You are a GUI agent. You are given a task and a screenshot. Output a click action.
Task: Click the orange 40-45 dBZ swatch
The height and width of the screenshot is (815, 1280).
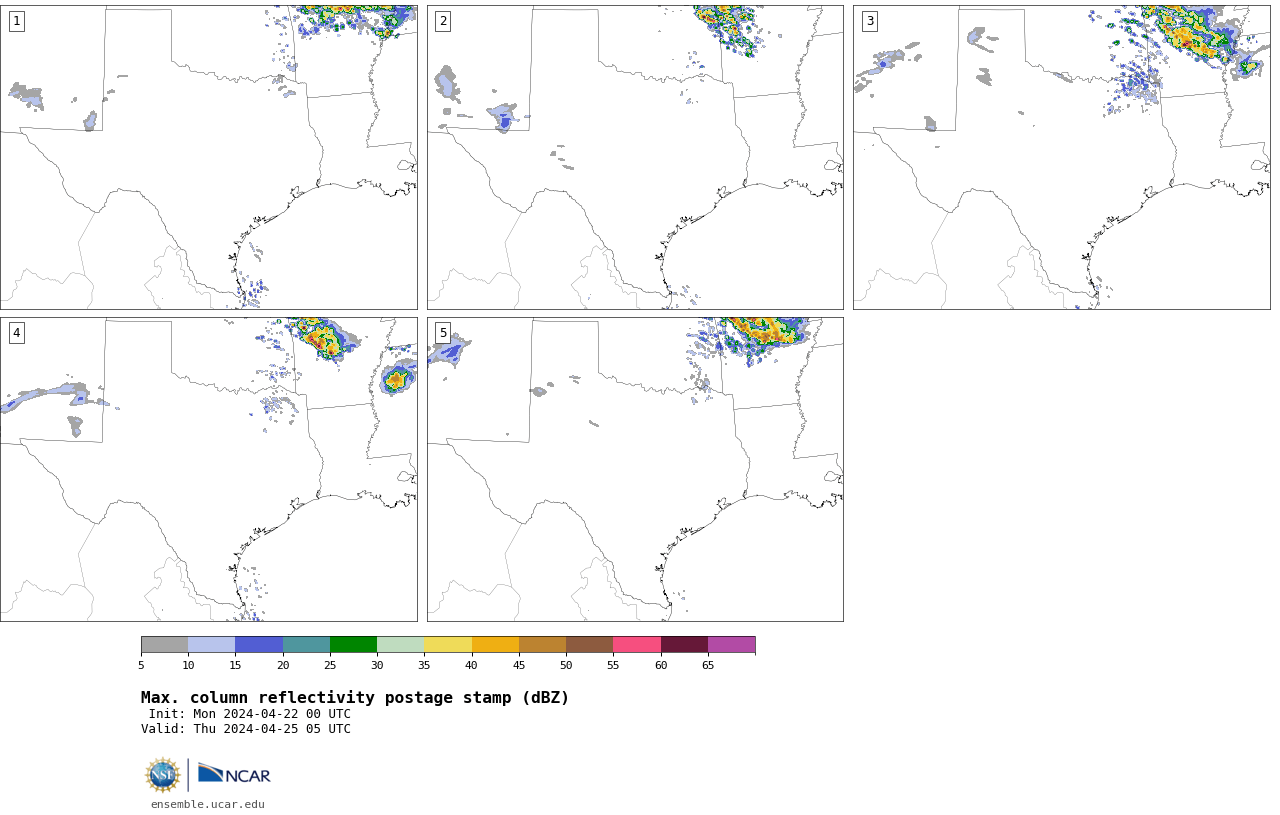495,645
